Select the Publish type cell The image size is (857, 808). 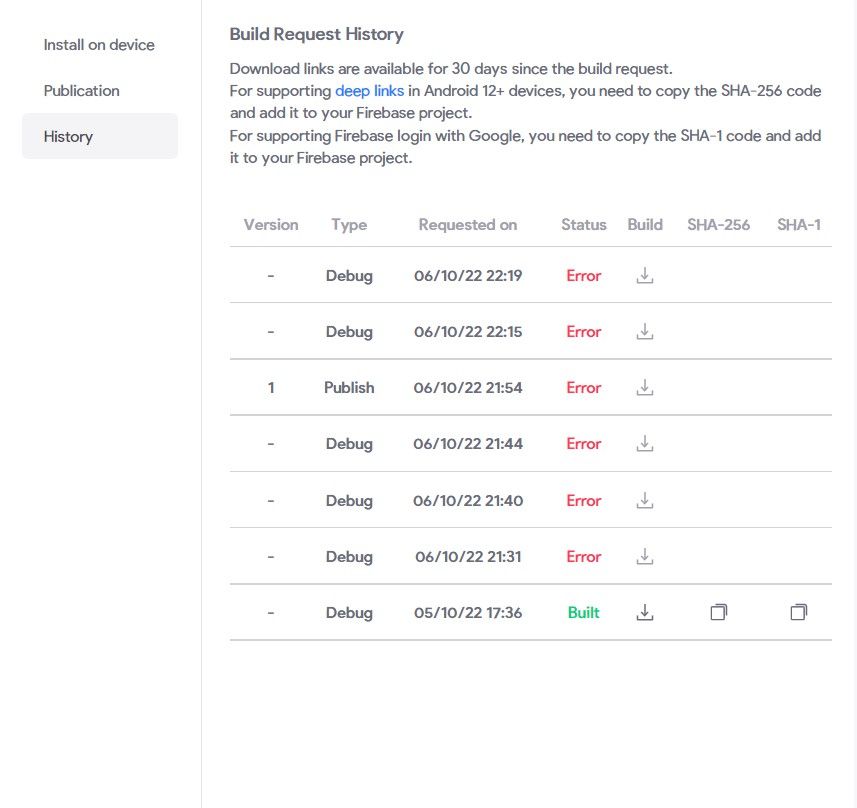[349, 388]
